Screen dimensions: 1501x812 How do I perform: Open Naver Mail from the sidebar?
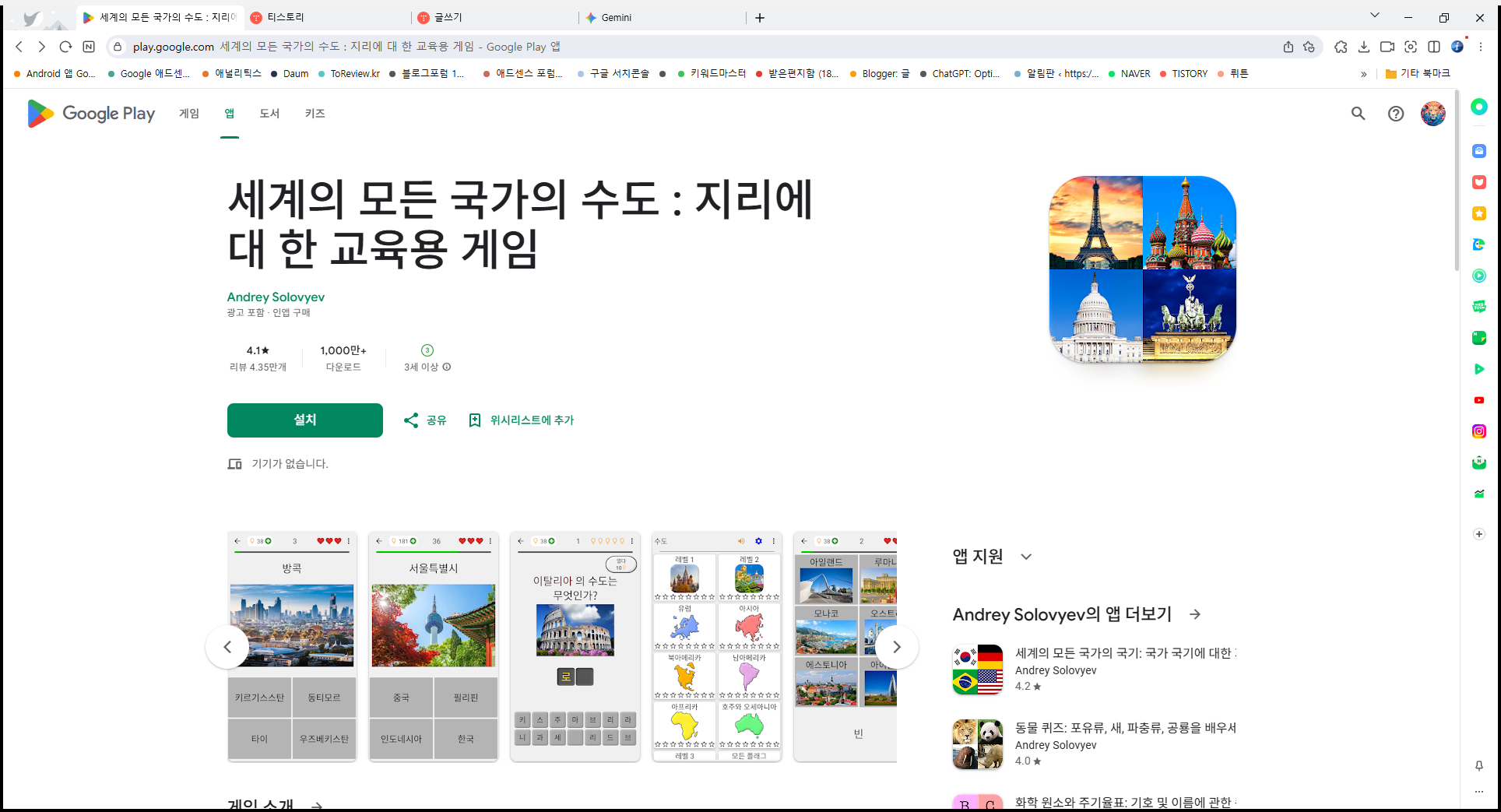pos(1478,462)
